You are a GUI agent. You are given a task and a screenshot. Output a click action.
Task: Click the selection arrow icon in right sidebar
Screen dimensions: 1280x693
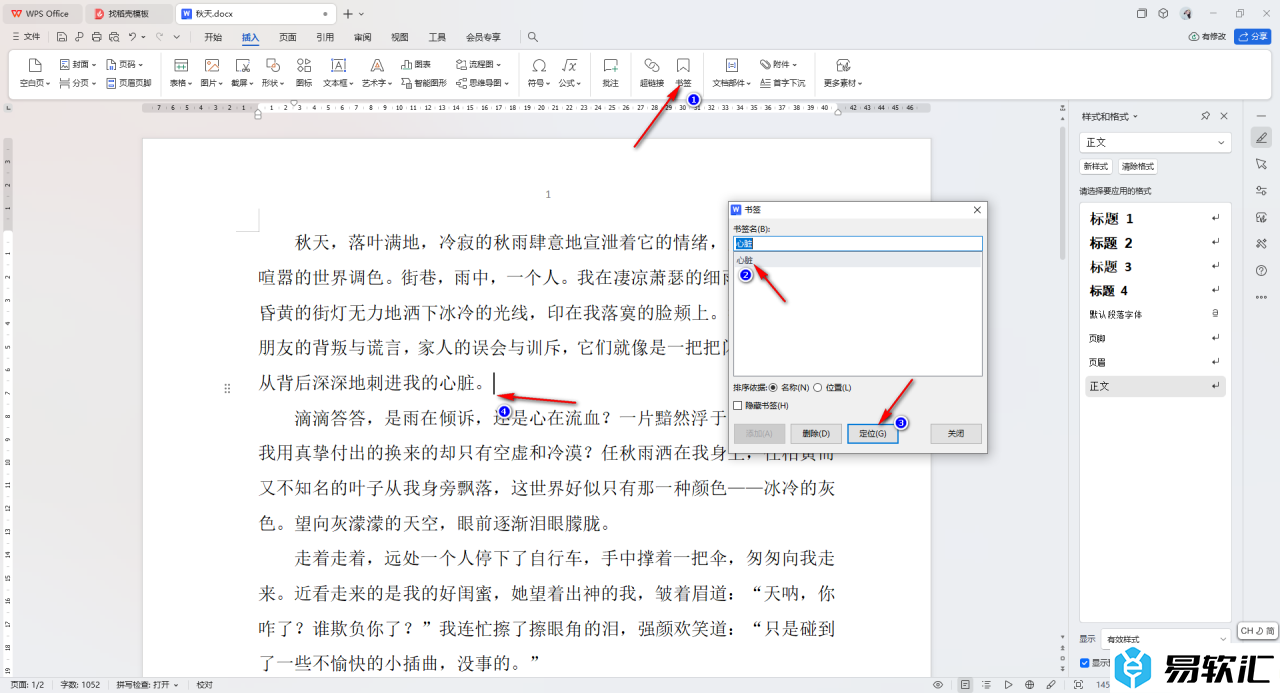coord(1260,164)
